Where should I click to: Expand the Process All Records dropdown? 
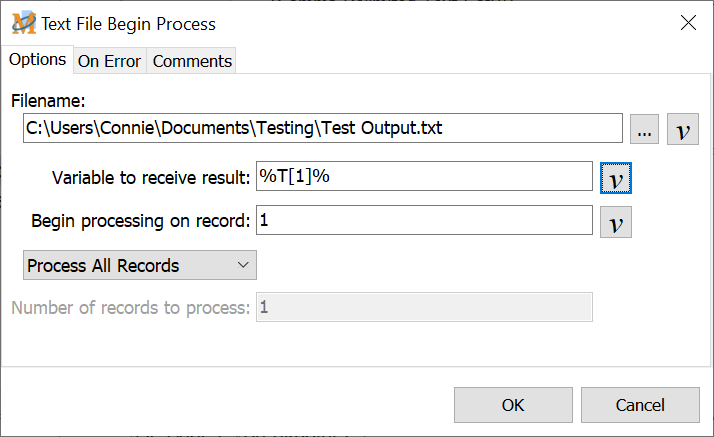click(x=140, y=265)
